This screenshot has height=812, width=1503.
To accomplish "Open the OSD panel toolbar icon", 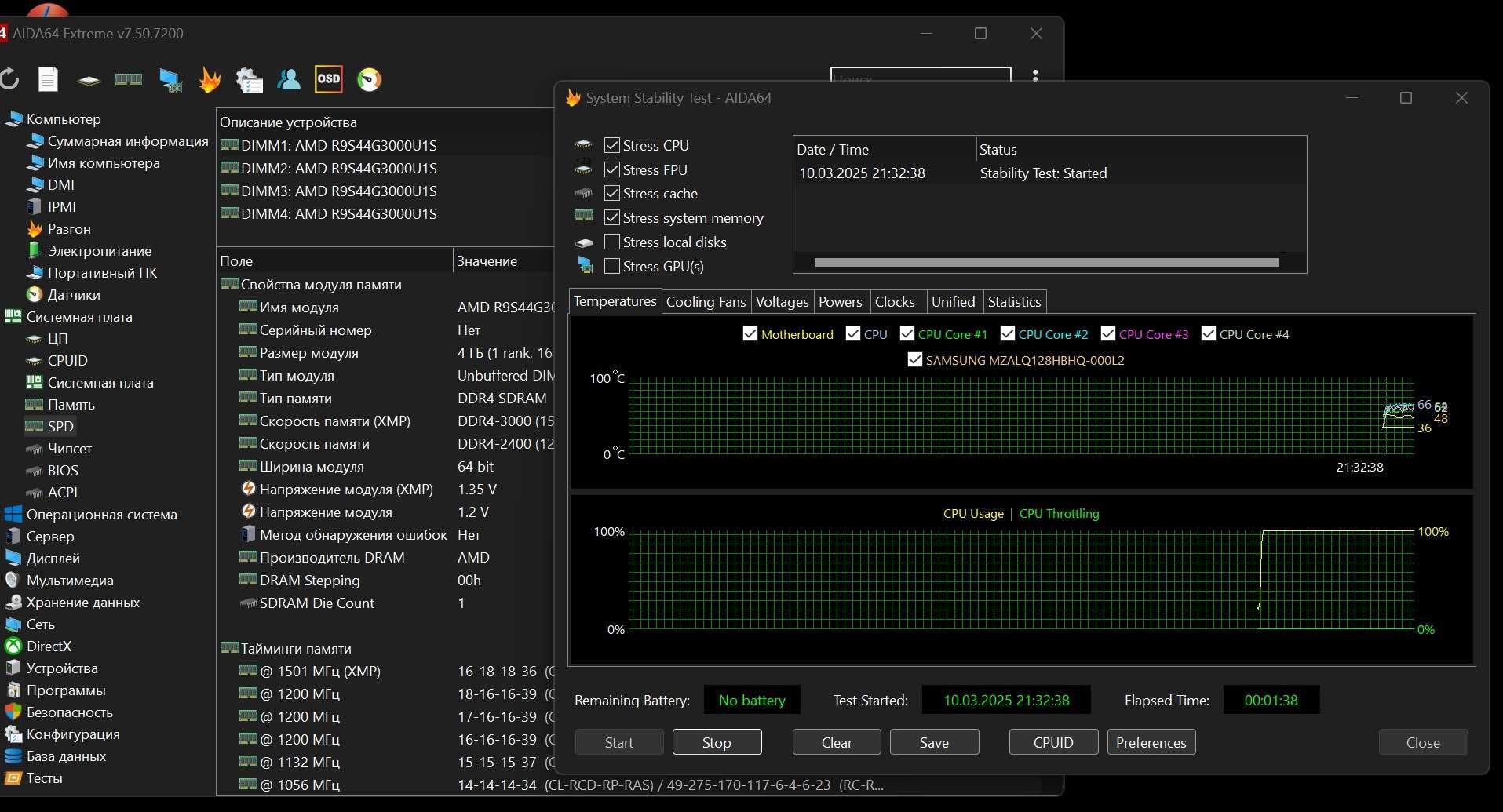I will tap(329, 79).
